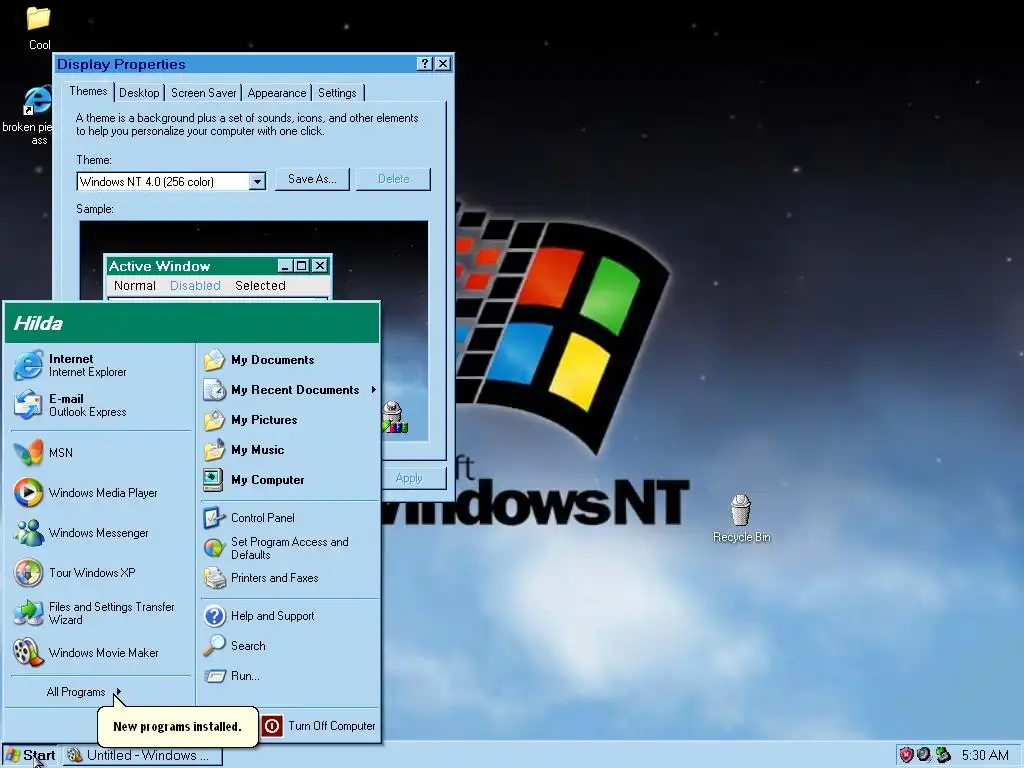Click the Save As... button
The height and width of the screenshot is (768, 1024).
click(x=312, y=179)
